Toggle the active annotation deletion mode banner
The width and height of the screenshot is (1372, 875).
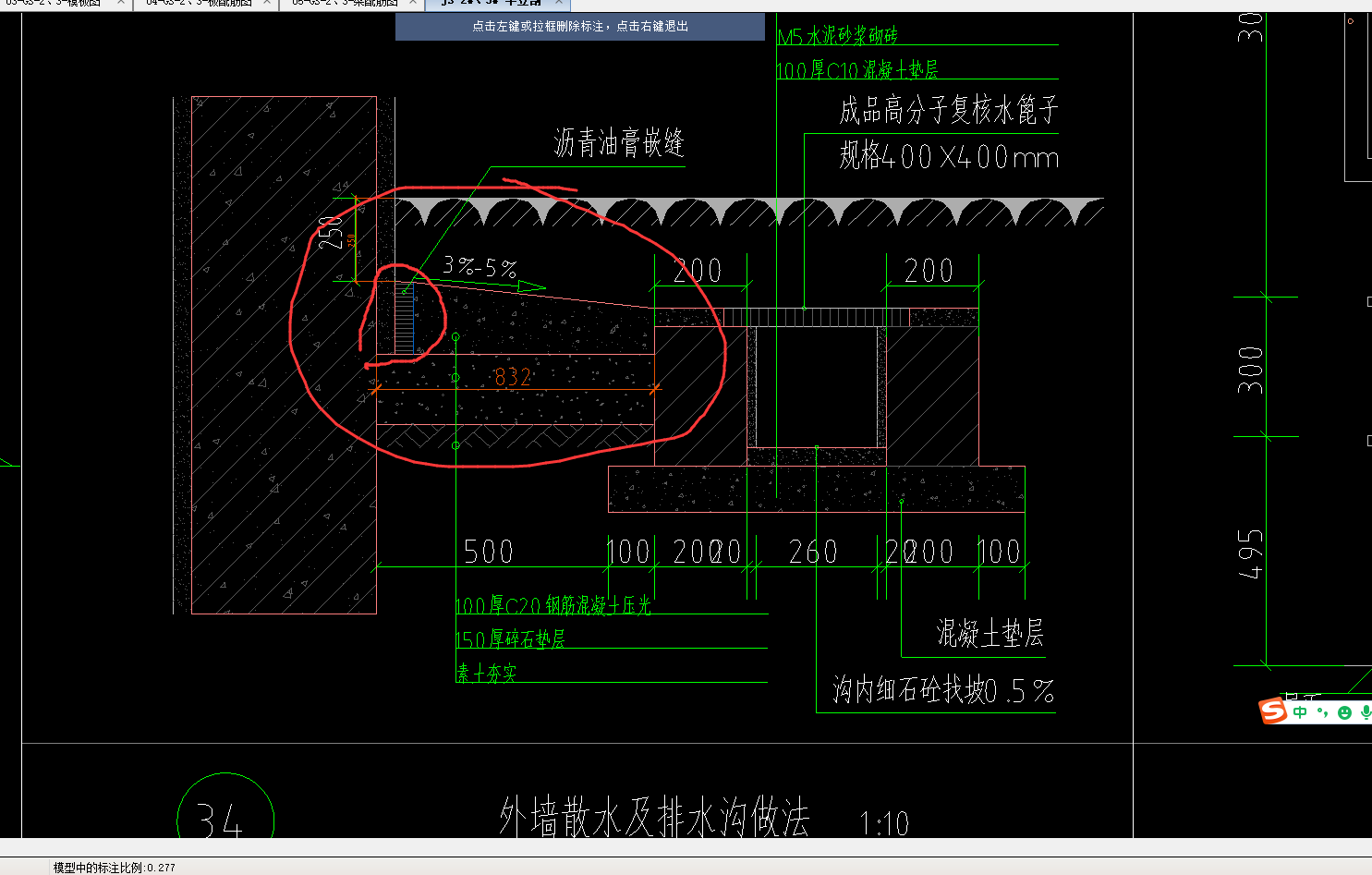(580, 26)
